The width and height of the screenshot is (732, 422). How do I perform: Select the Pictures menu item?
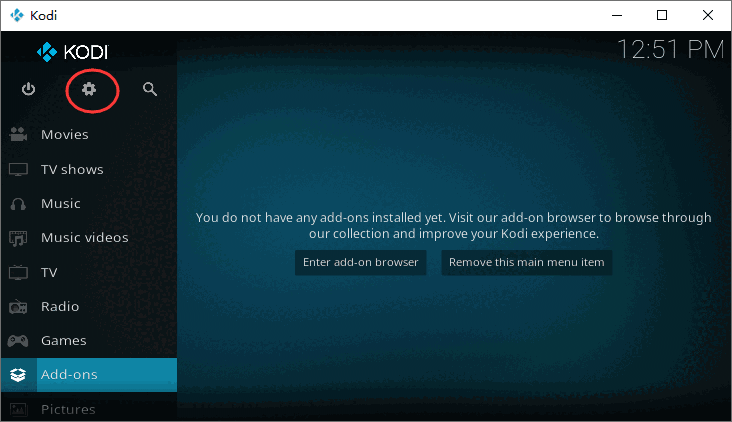point(89,408)
